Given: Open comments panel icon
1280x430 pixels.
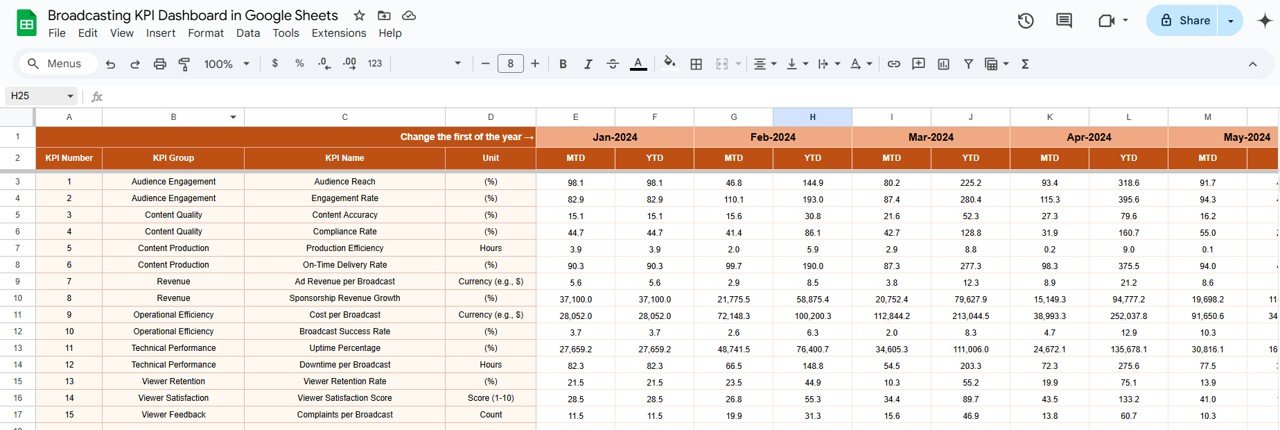Looking at the screenshot, I should 1064,21.
